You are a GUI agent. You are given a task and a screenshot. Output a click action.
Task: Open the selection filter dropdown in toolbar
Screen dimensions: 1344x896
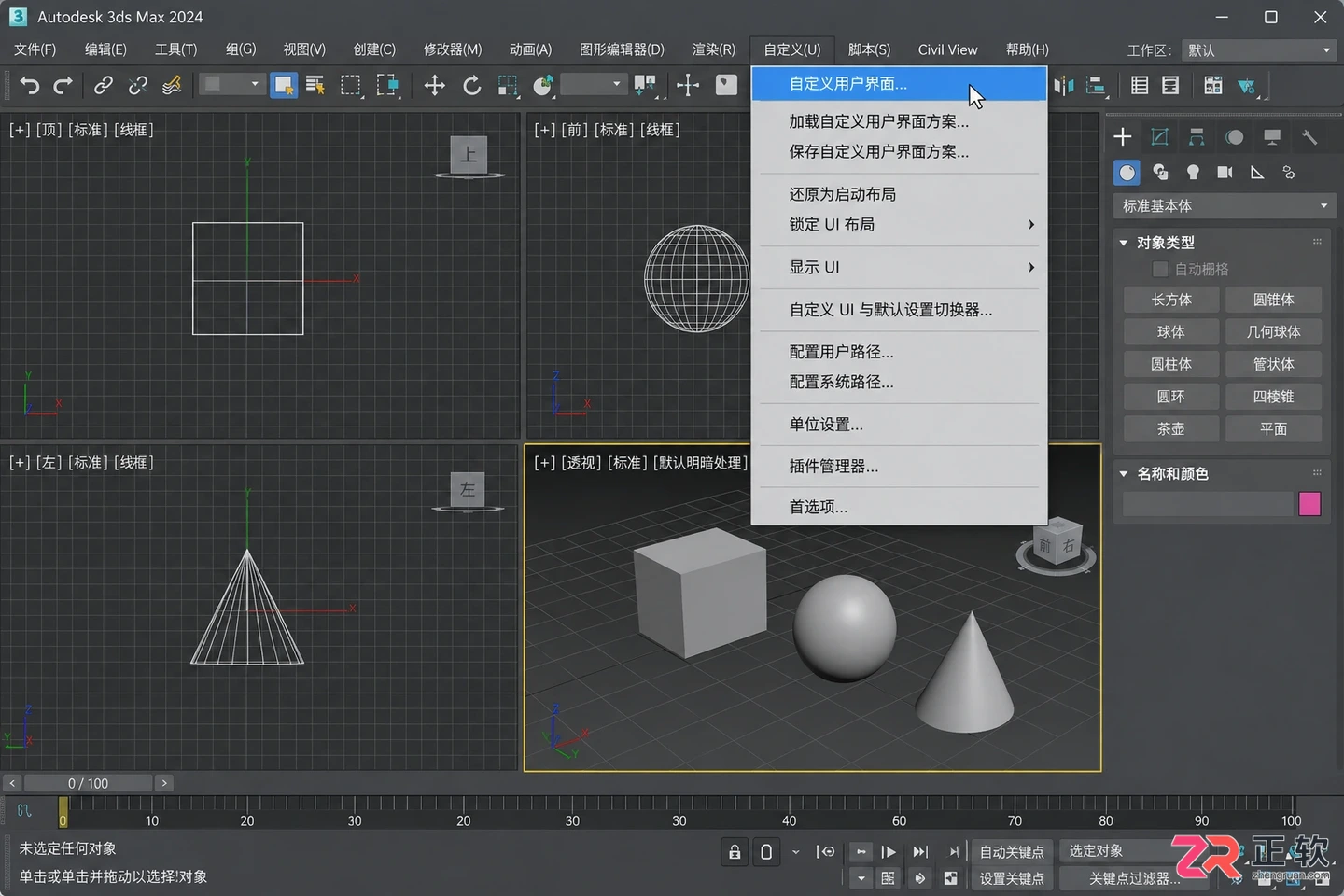click(x=231, y=85)
